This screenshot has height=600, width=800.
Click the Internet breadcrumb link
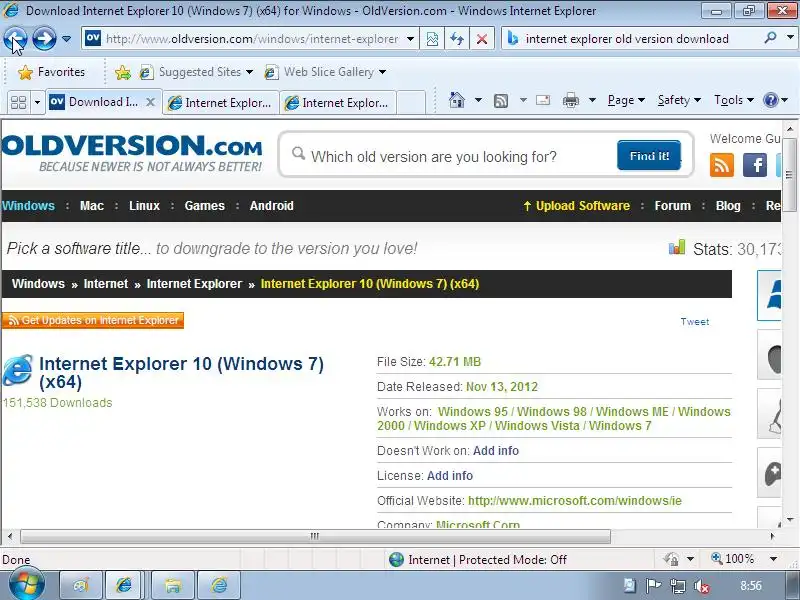(106, 284)
